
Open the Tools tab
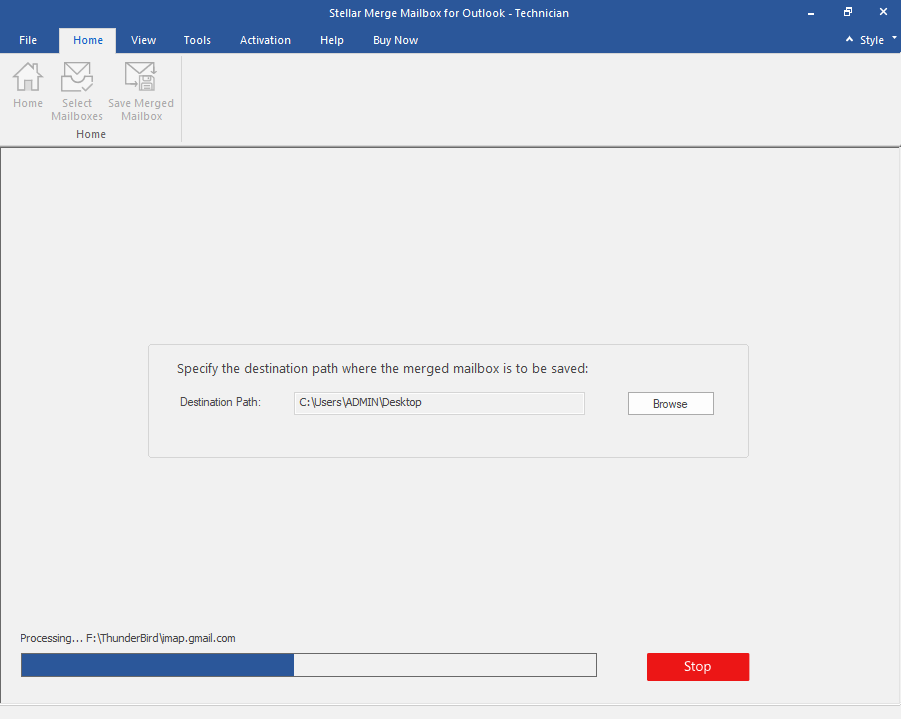pos(197,40)
